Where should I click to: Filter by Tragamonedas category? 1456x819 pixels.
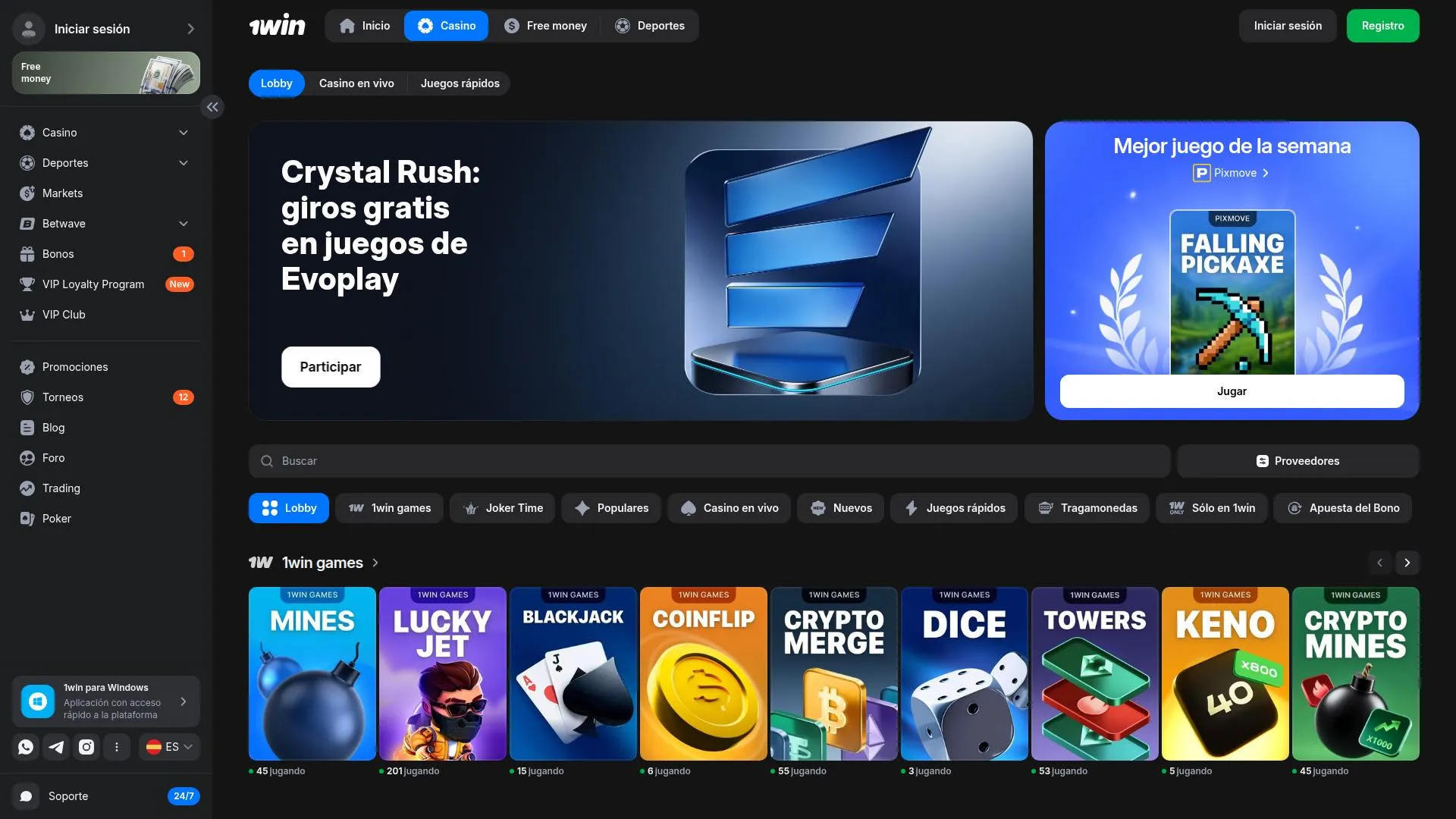coord(1087,508)
